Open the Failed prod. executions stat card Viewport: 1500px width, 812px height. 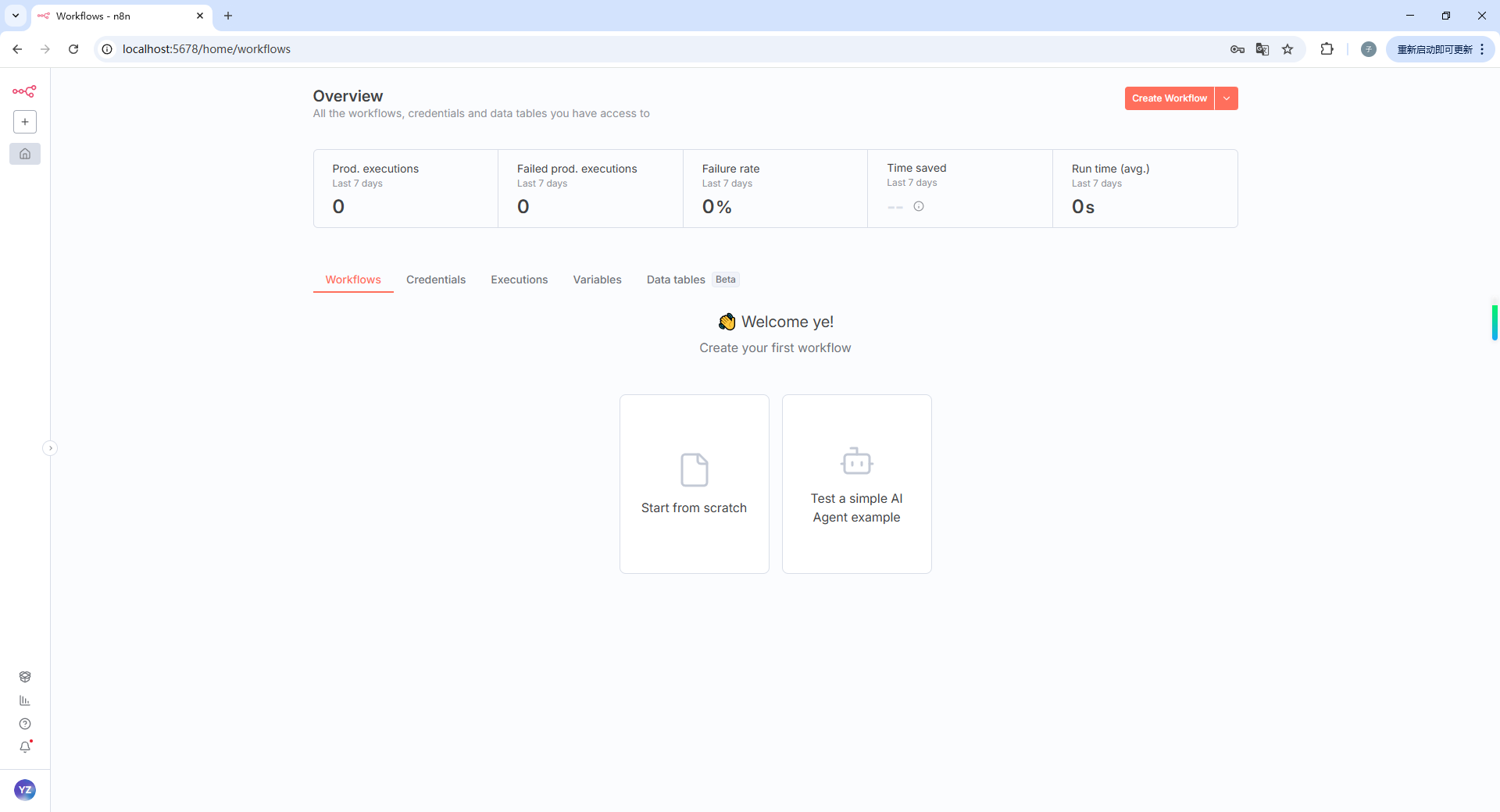tap(591, 189)
